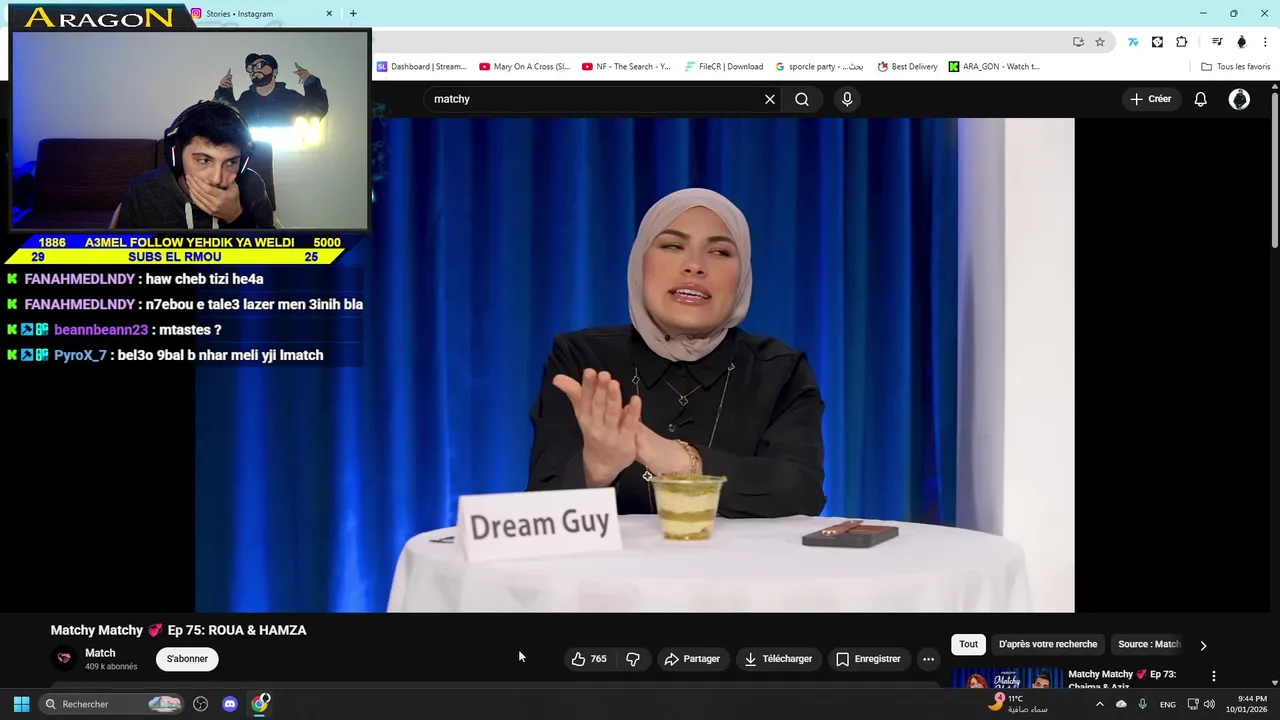Image resolution: width=1280 pixels, height=720 pixels.
Task: Click the page vertical scrollbar thumb
Action: (1274, 170)
